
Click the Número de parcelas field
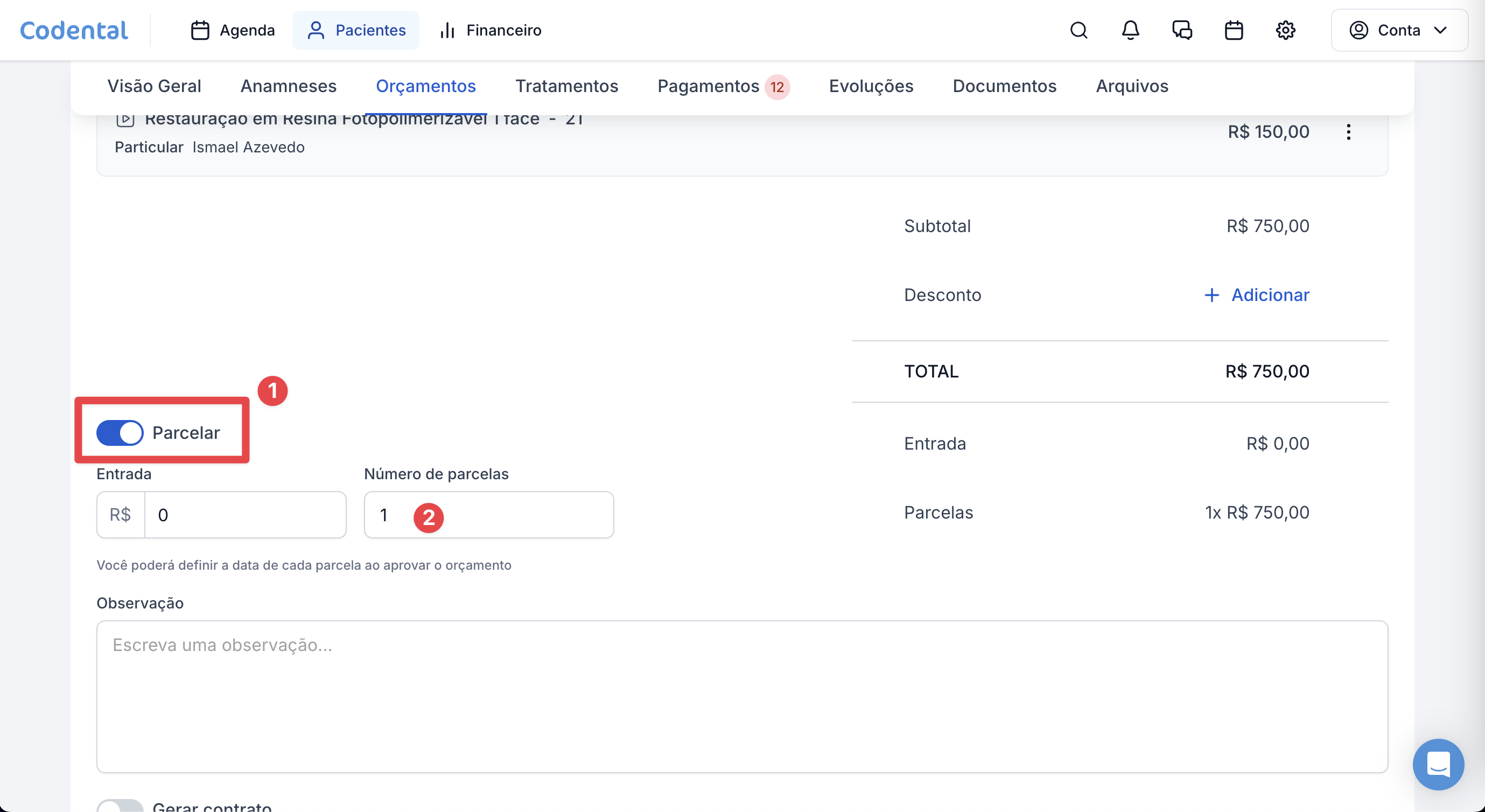tap(519, 514)
